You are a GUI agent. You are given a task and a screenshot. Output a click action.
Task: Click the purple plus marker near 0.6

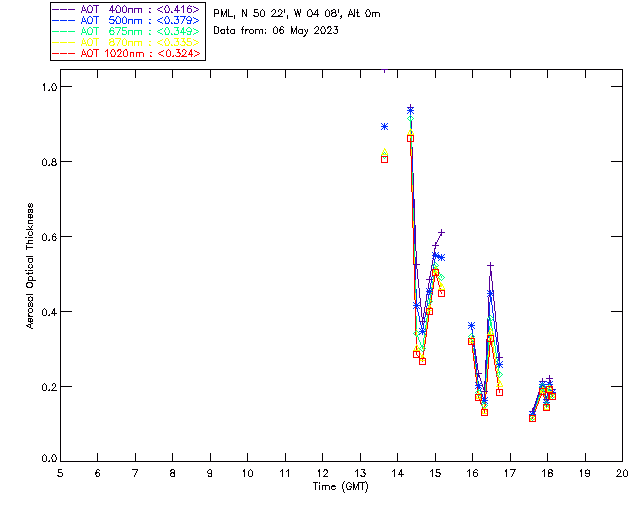441,232
